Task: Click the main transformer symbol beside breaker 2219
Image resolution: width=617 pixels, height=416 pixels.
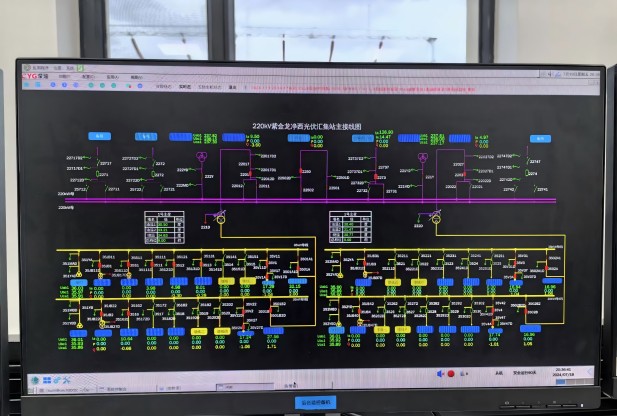Action: (221, 217)
